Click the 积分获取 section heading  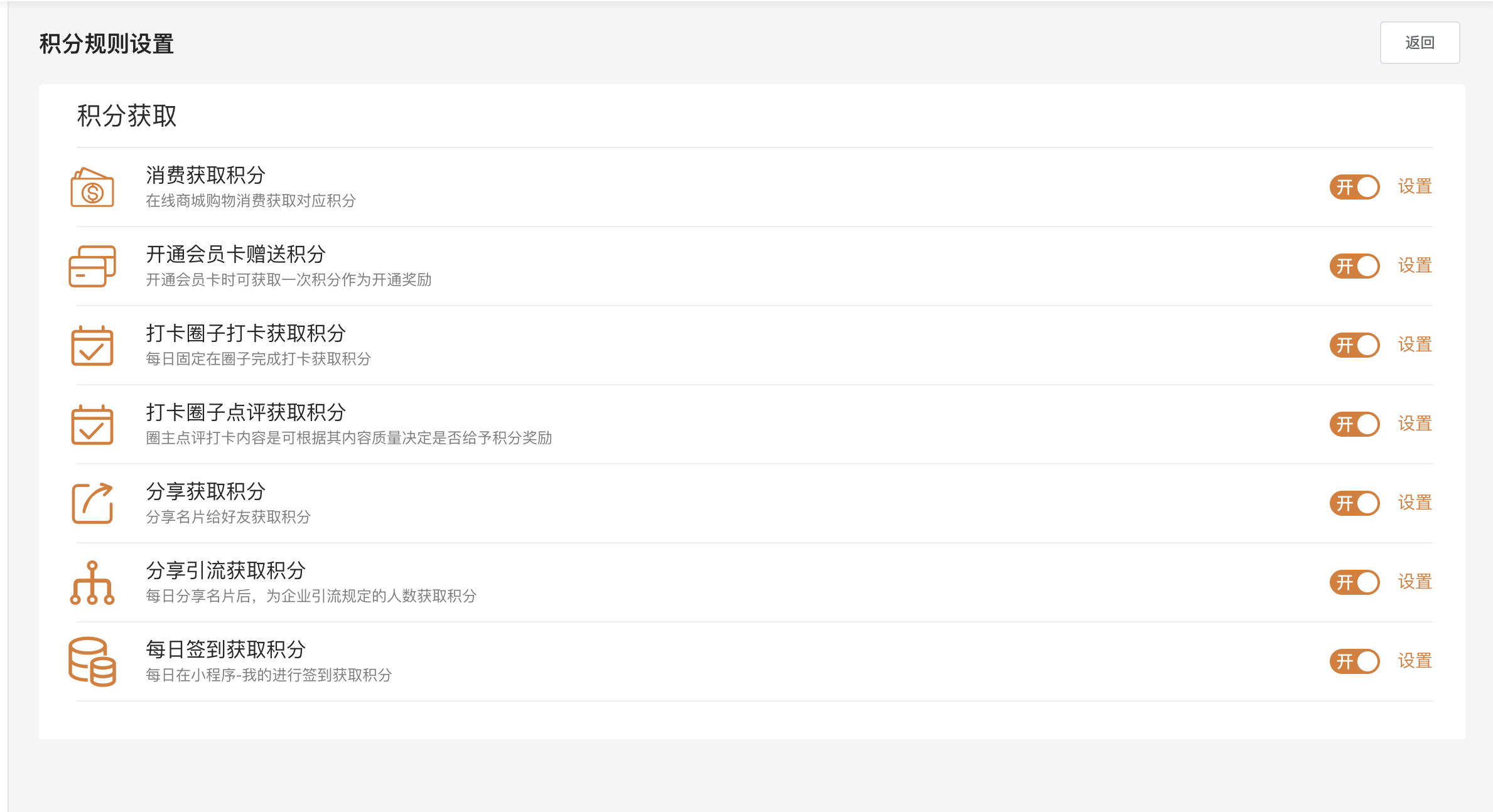[127, 116]
